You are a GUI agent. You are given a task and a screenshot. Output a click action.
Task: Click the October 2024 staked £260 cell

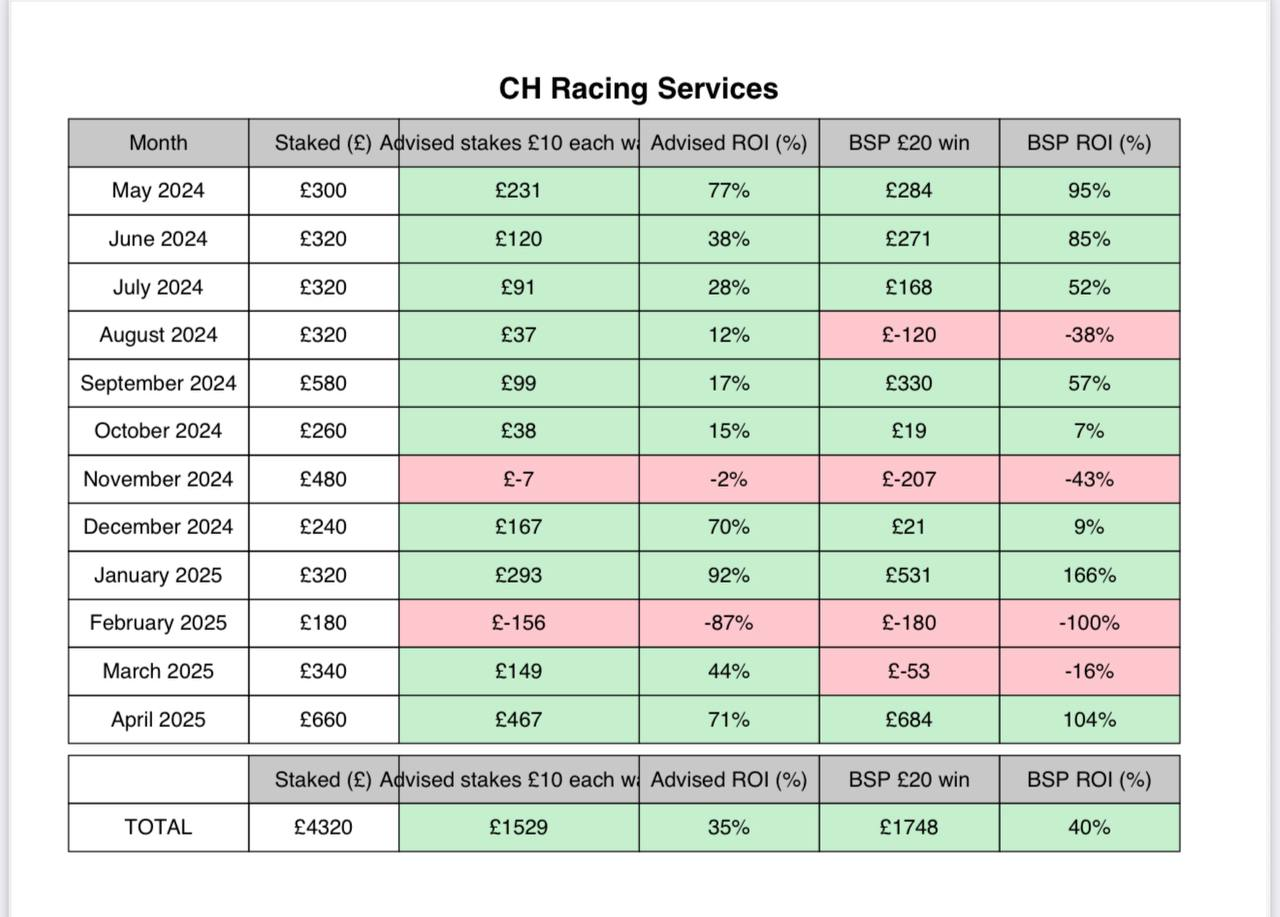point(323,431)
